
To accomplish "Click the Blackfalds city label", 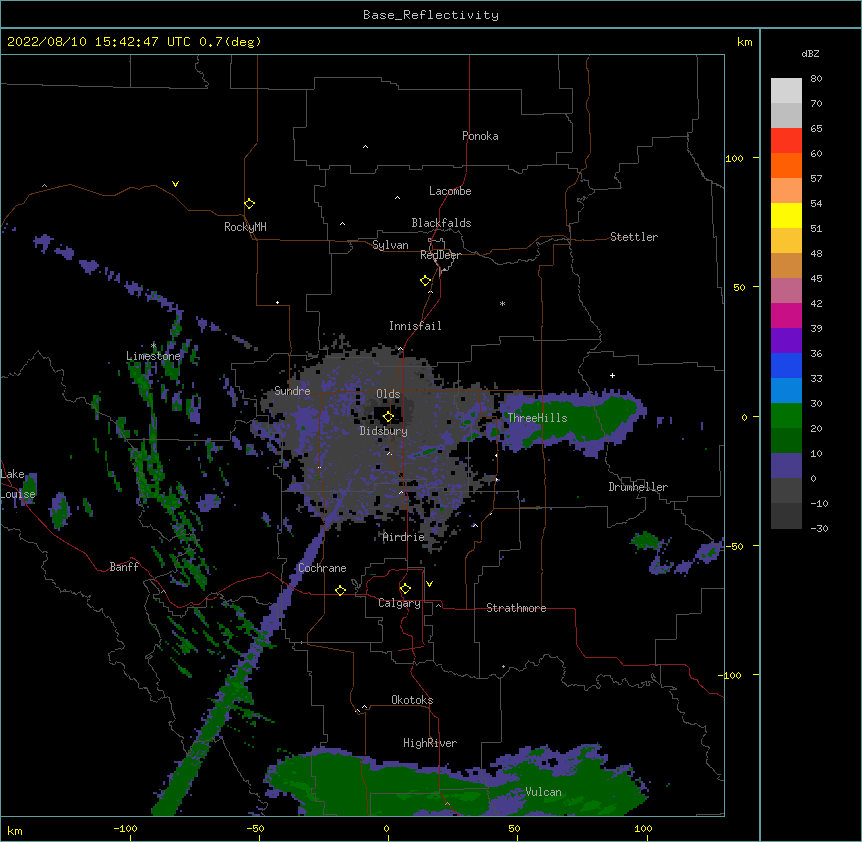I will click(x=441, y=223).
